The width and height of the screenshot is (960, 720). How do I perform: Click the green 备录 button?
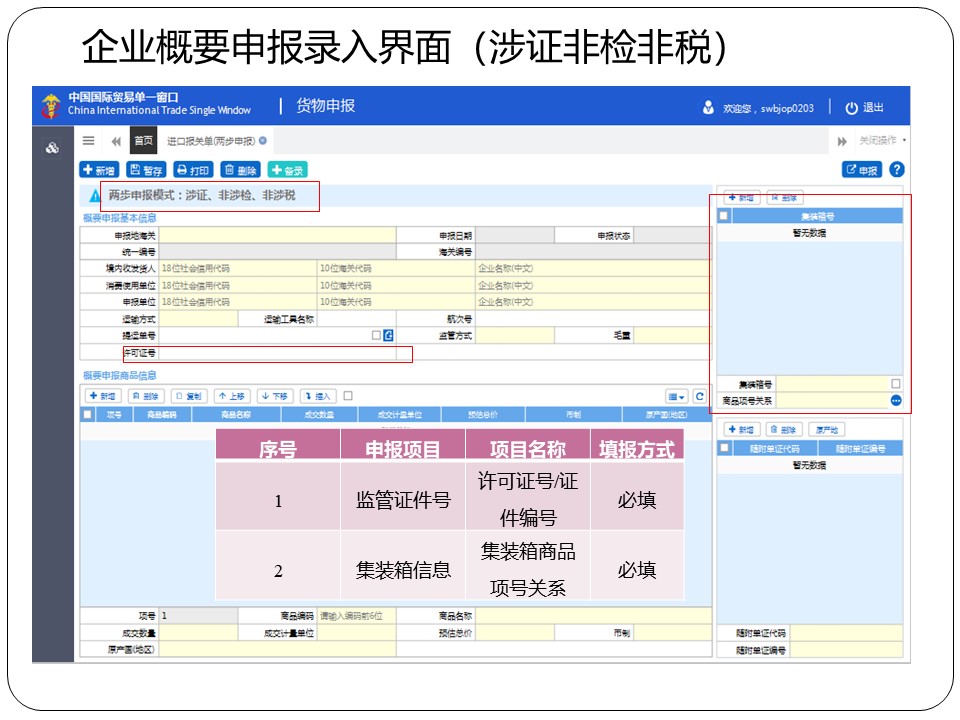[287, 170]
